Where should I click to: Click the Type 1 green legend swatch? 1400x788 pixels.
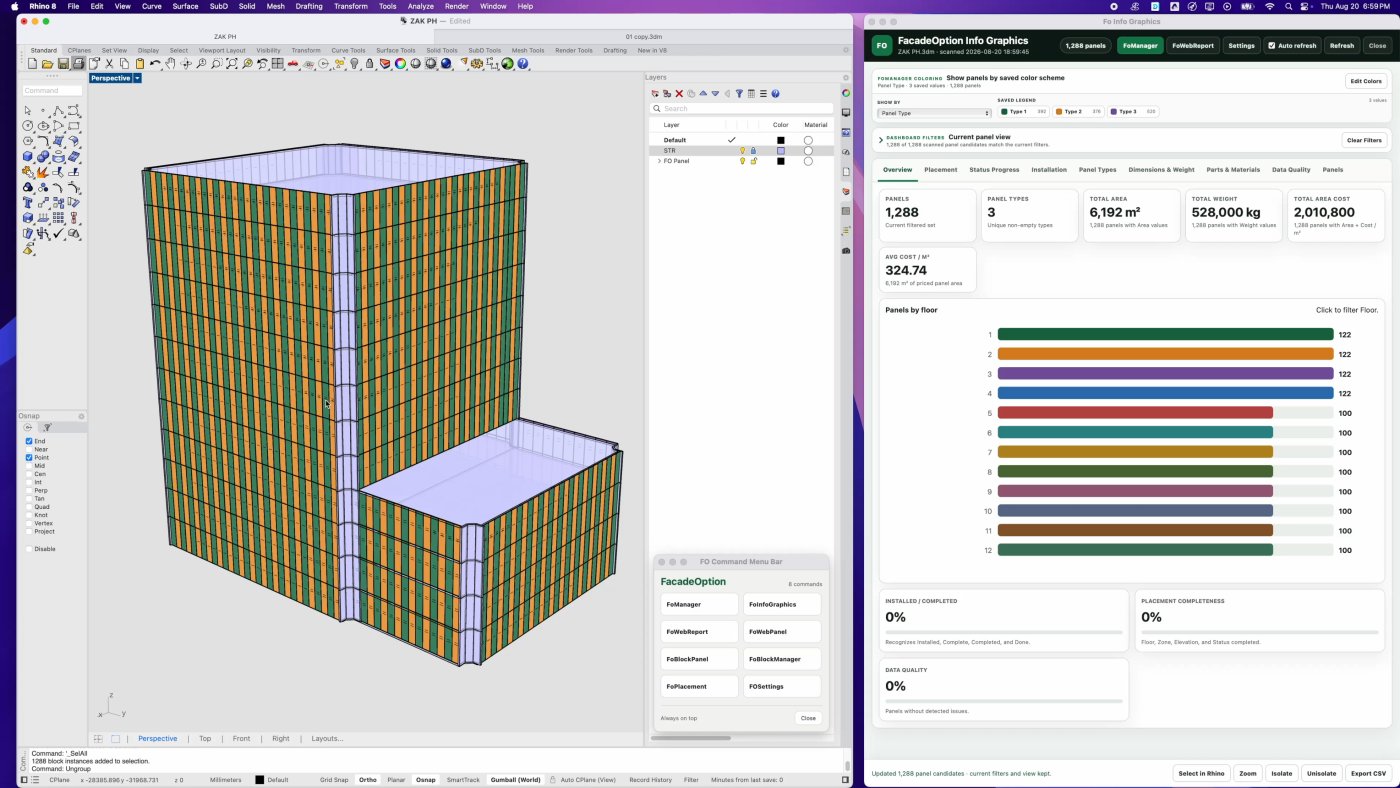click(x=1005, y=112)
